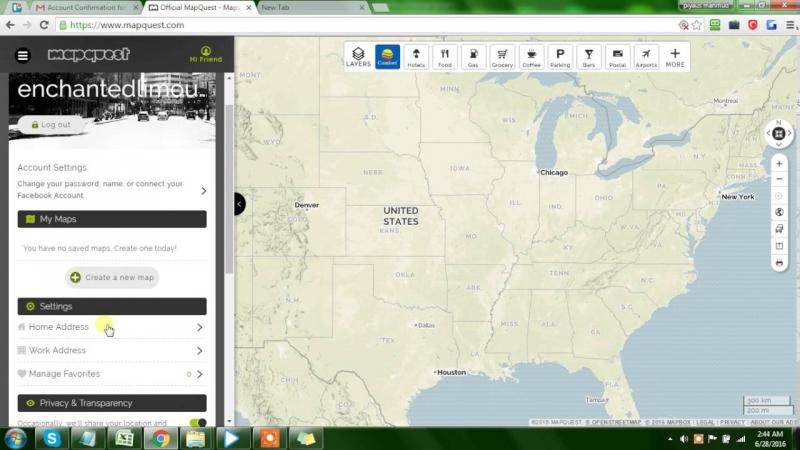Show Parking locations on the map
This screenshot has width=800, height=450.
tap(560, 57)
